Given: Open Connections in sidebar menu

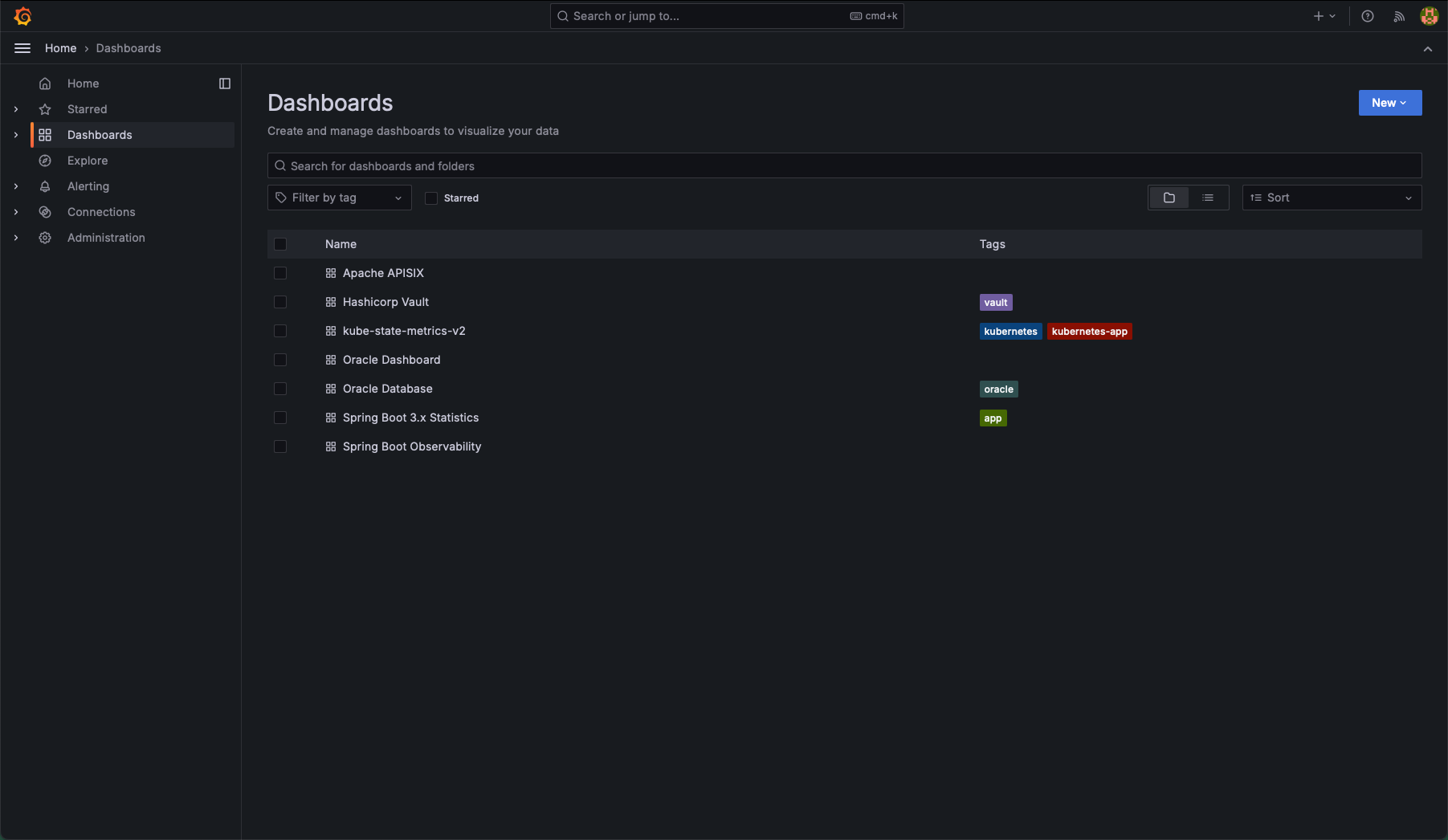Looking at the screenshot, I should click(101, 212).
